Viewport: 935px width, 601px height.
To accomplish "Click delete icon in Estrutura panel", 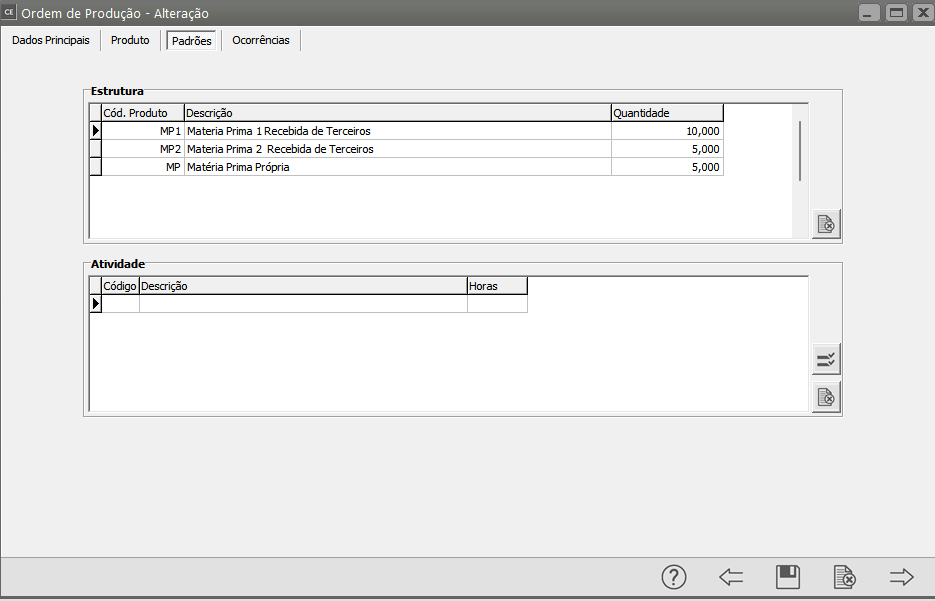I will (x=826, y=224).
